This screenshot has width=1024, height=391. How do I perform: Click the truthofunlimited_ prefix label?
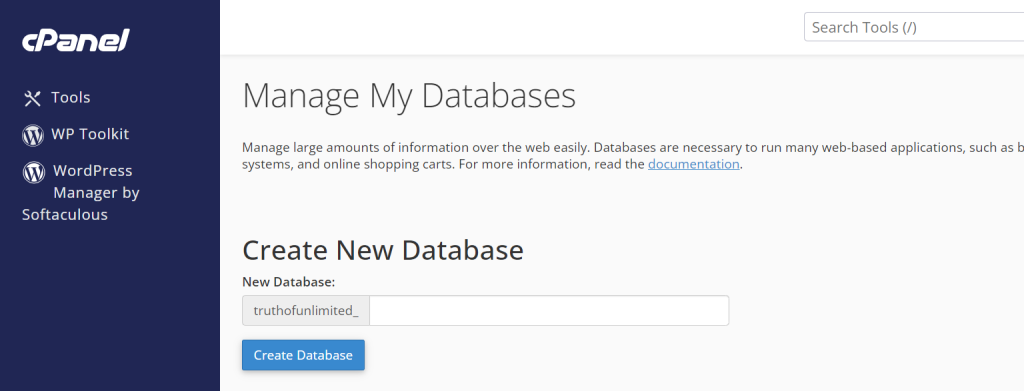(x=306, y=311)
